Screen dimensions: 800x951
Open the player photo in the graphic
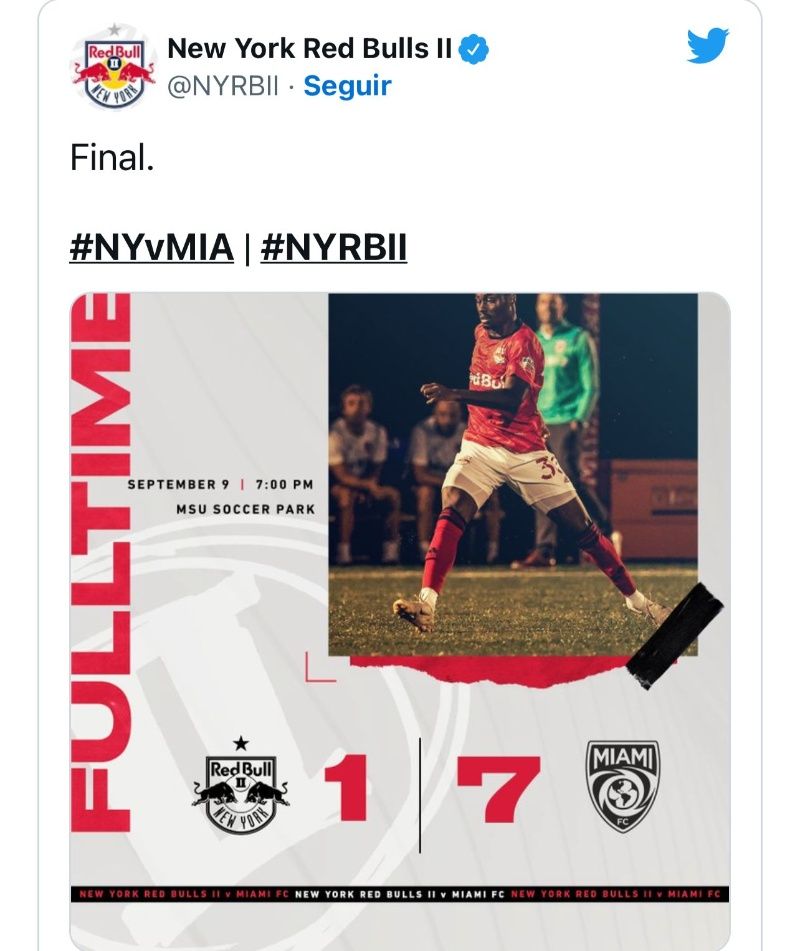click(513, 474)
